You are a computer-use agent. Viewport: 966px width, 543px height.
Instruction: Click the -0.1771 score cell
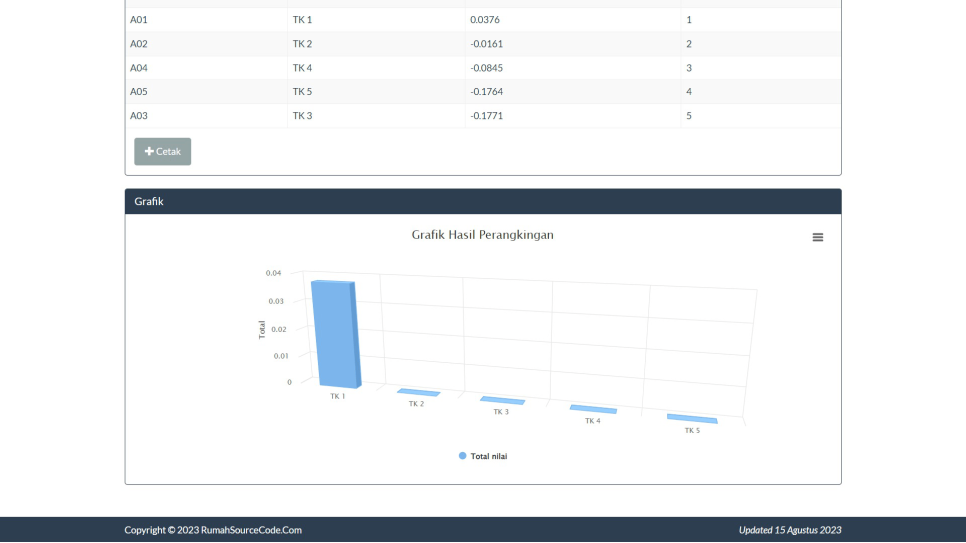(x=487, y=116)
